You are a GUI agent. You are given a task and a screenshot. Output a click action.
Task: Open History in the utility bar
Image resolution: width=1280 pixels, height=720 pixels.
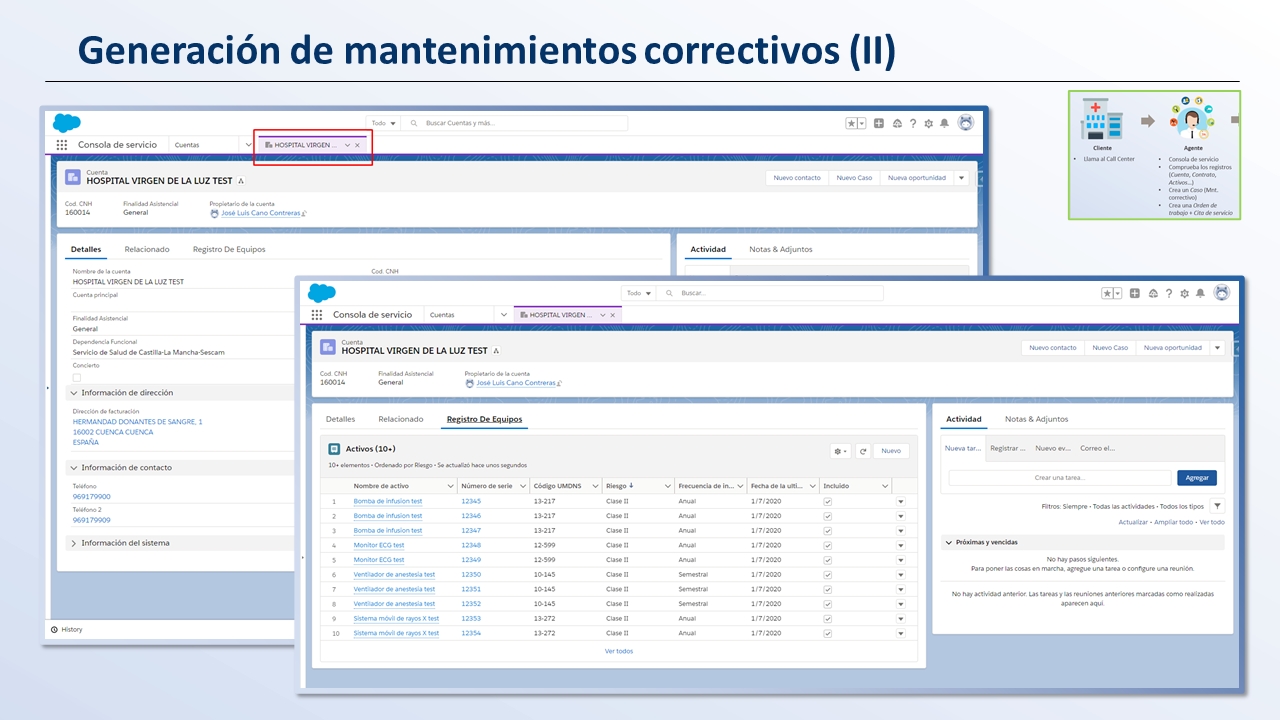pyautogui.click(x=66, y=629)
